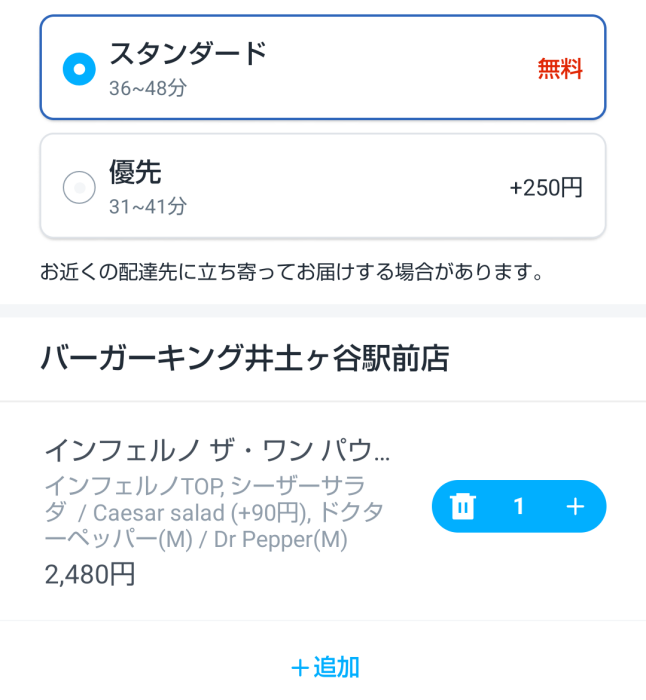Open the インフェルノ ザ・ワン item title
This screenshot has width=646, height=700.
(218, 449)
